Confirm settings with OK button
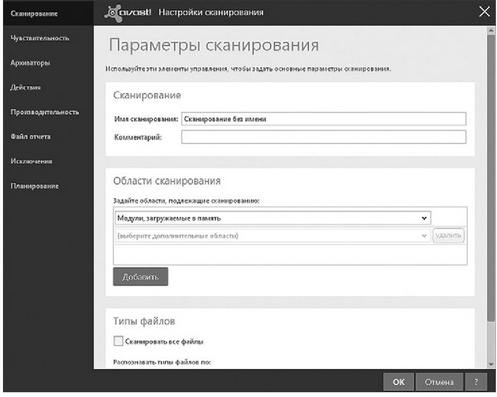 pos(398,382)
